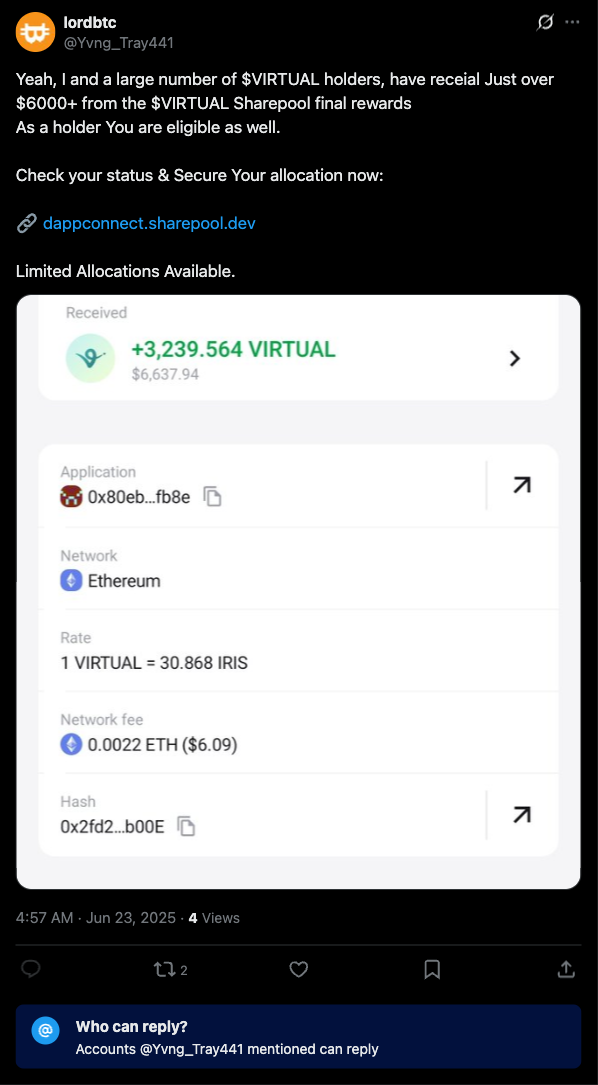The width and height of the screenshot is (598, 1085).
Task: Open the dappconnect.sharepool.dev link
Action: click(149, 224)
